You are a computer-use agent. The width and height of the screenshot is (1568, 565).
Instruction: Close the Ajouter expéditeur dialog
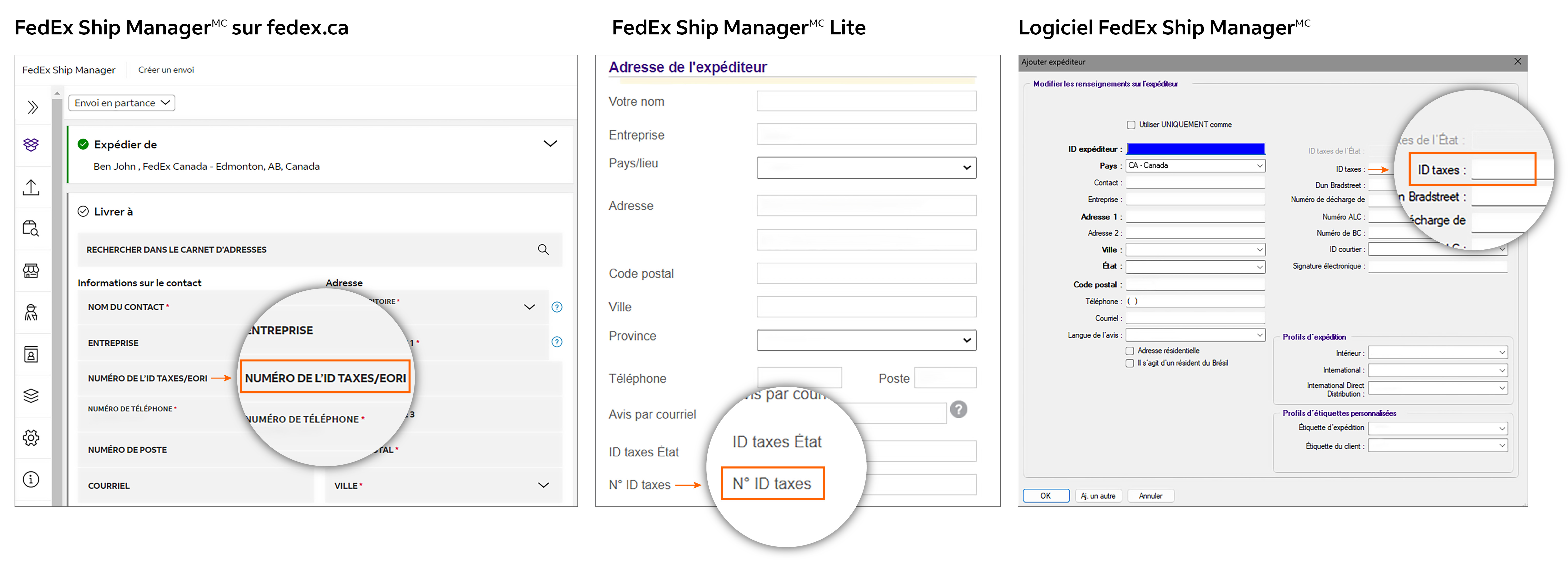tap(1518, 62)
